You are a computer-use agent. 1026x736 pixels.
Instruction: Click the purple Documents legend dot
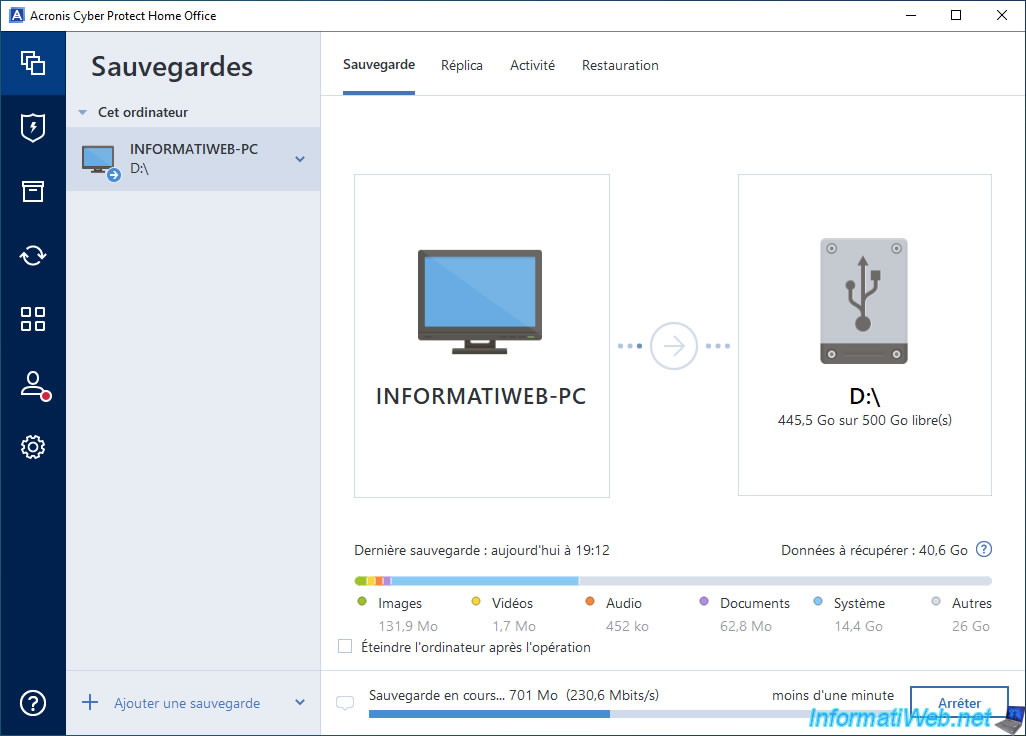point(703,601)
